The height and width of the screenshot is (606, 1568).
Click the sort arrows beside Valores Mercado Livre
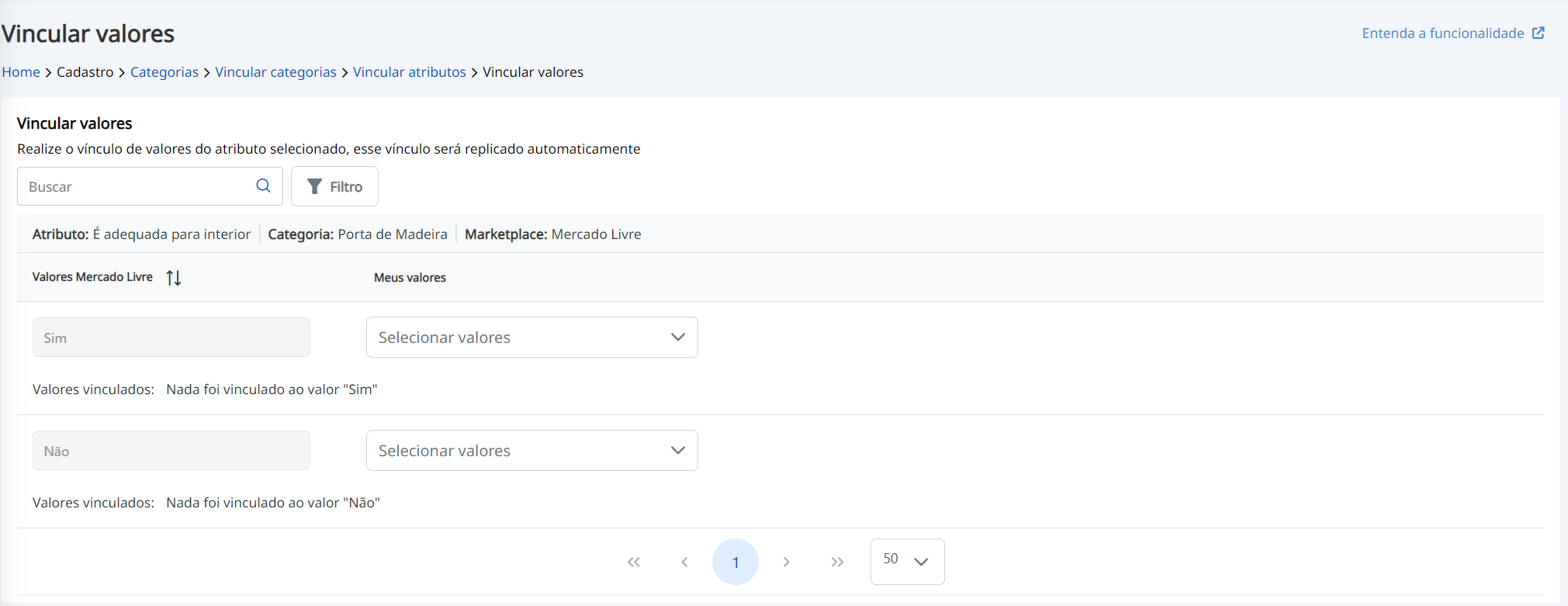[174, 277]
